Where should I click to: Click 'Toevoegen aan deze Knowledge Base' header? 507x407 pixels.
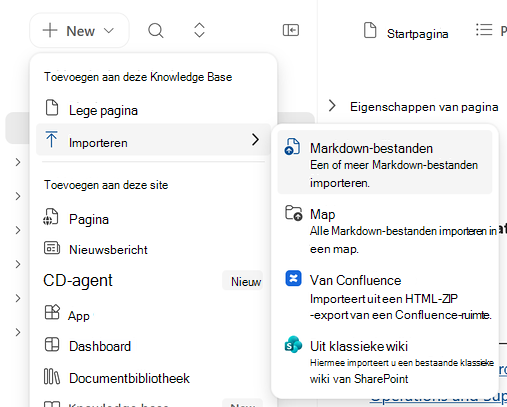pos(138,77)
